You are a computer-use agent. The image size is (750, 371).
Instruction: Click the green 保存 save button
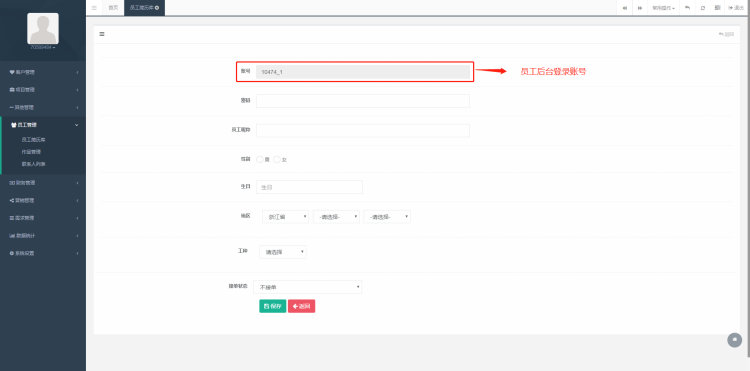click(273, 306)
